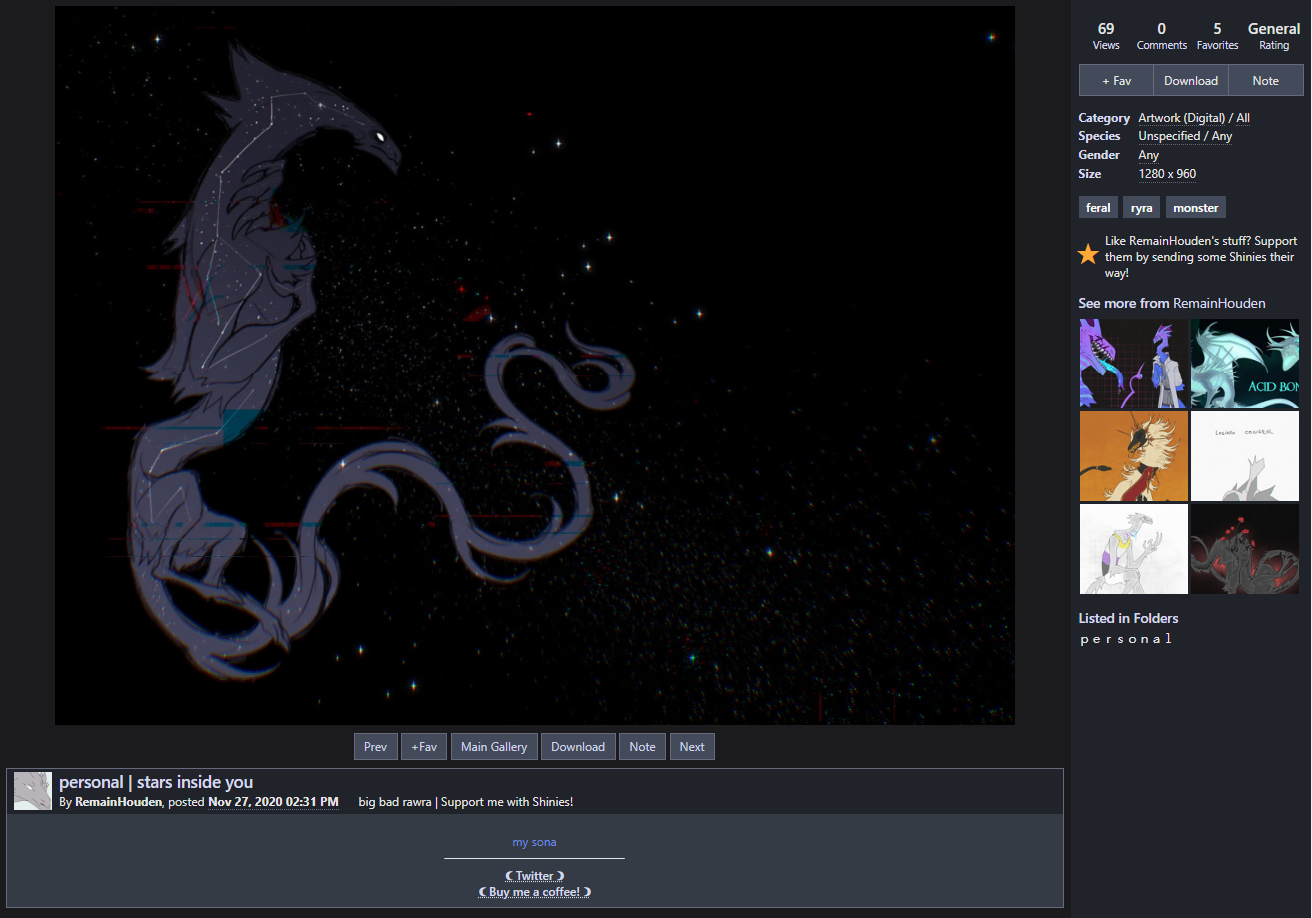Click the sidebar Download button

click(1191, 81)
